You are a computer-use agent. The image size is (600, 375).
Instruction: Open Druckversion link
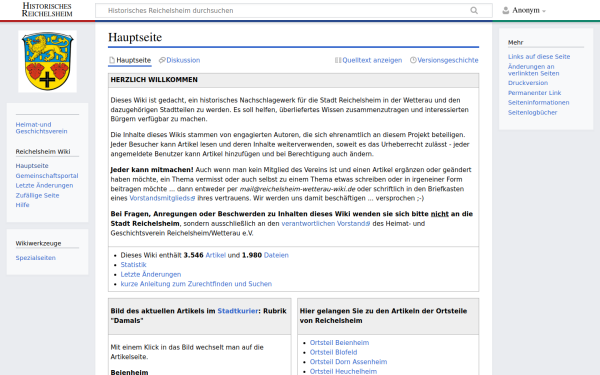[x=528, y=83]
